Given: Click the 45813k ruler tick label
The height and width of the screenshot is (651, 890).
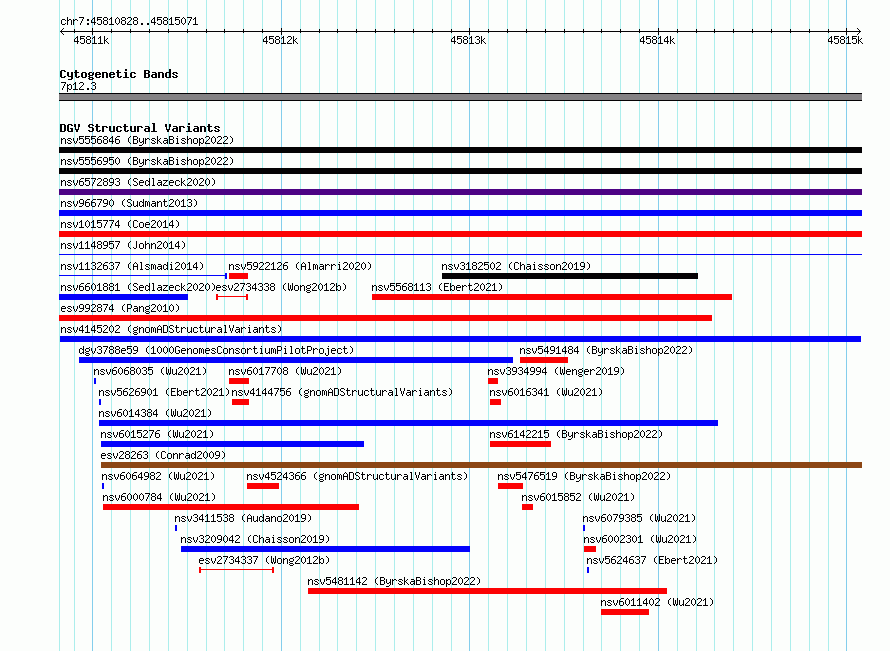Looking at the screenshot, I should [468, 40].
